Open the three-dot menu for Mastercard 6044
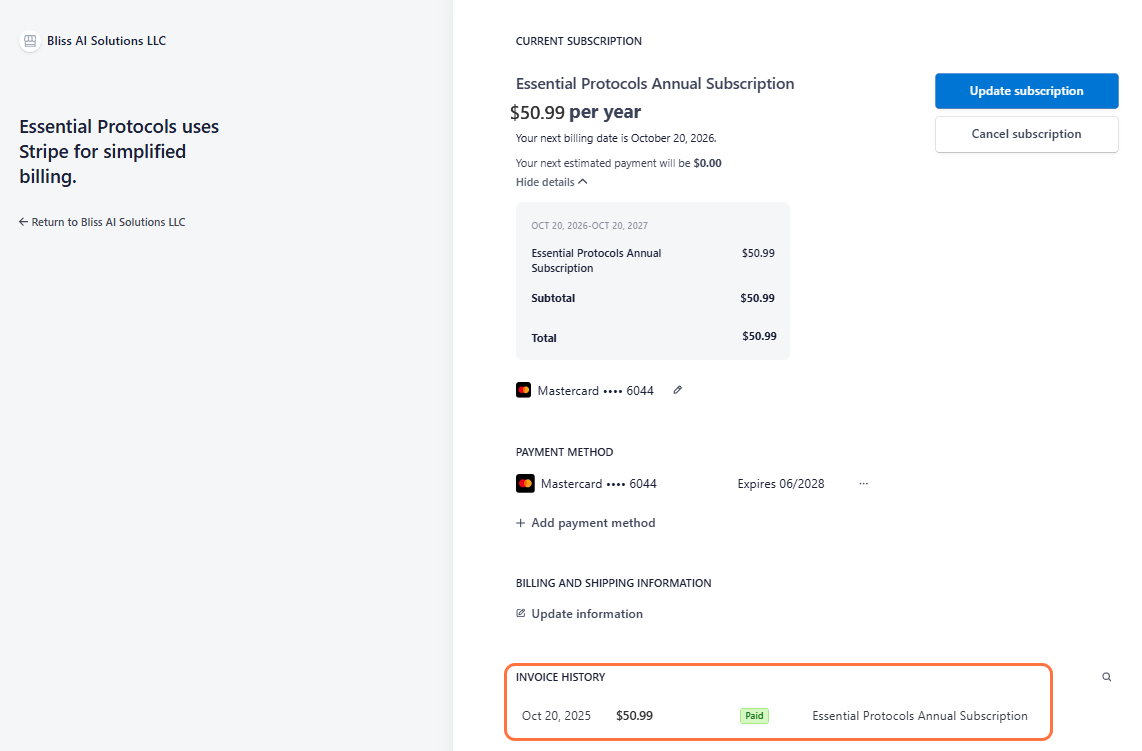The height and width of the screenshot is (751, 1142). pos(863,484)
